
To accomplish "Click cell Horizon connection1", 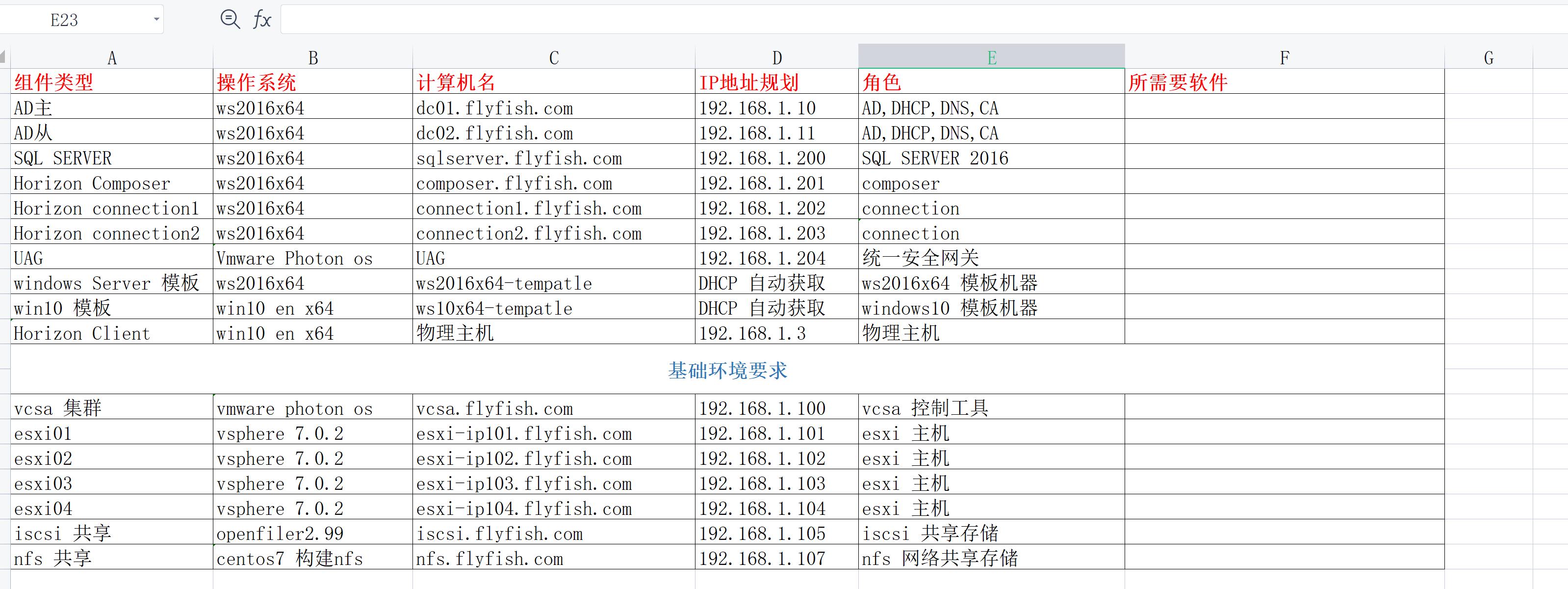I will click(x=112, y=207).
